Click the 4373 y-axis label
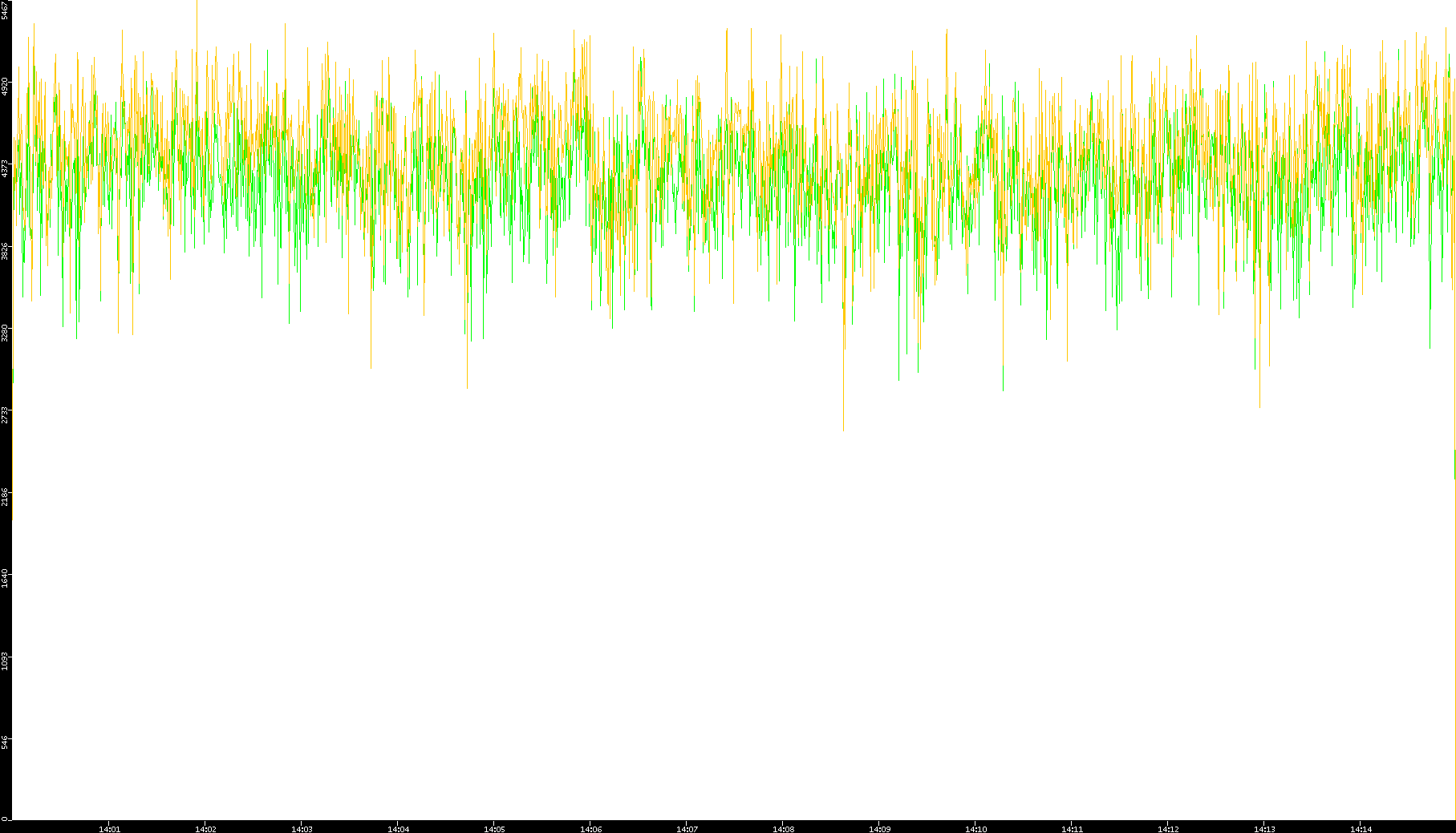 pyautogui.click(x=5, y=168)
